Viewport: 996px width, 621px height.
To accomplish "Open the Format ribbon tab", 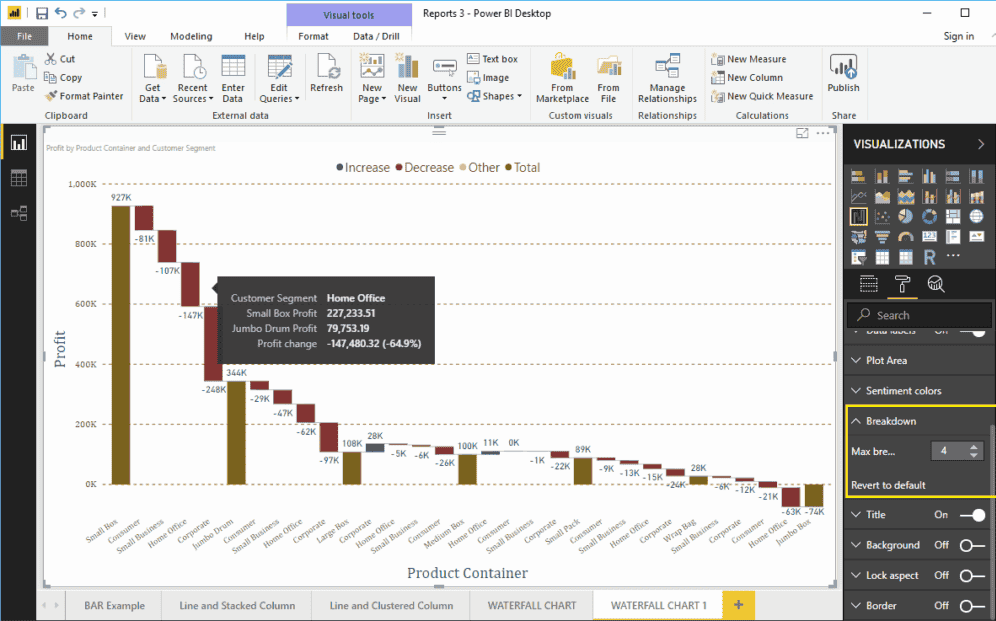I will tap(313, 36).
